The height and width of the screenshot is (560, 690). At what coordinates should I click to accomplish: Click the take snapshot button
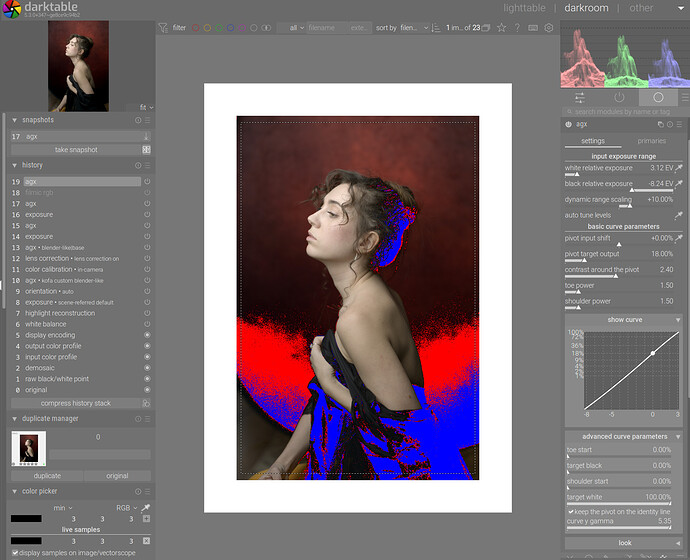76,150
